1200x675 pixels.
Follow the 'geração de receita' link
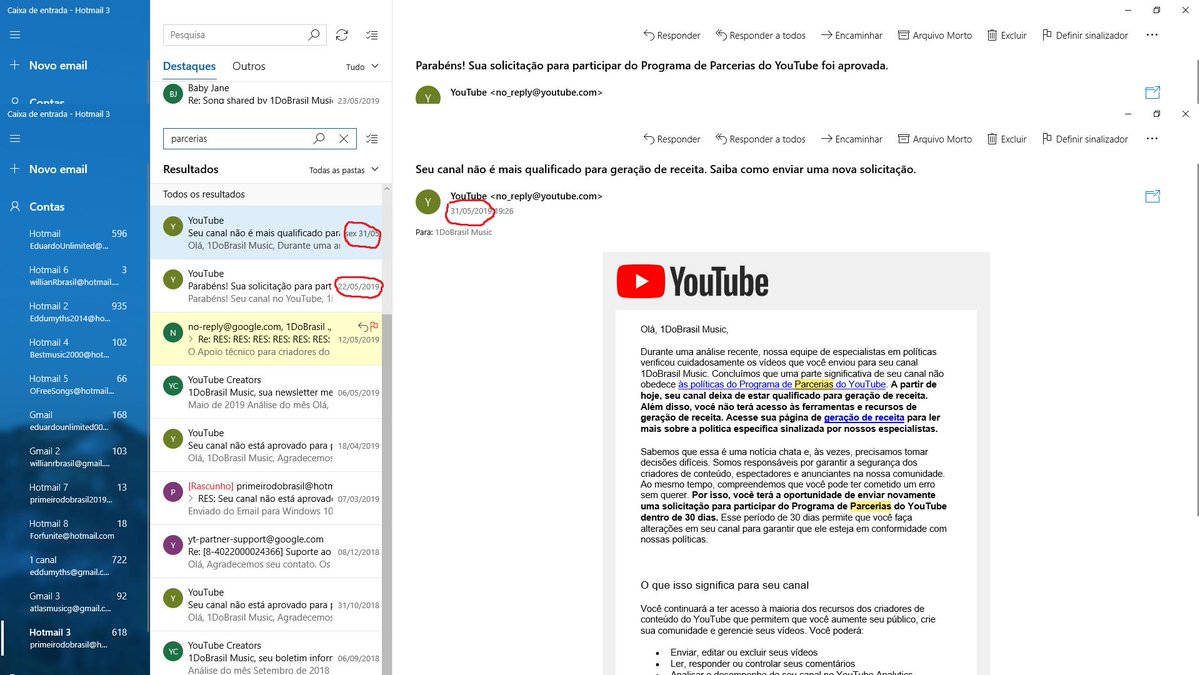point(865,417)
